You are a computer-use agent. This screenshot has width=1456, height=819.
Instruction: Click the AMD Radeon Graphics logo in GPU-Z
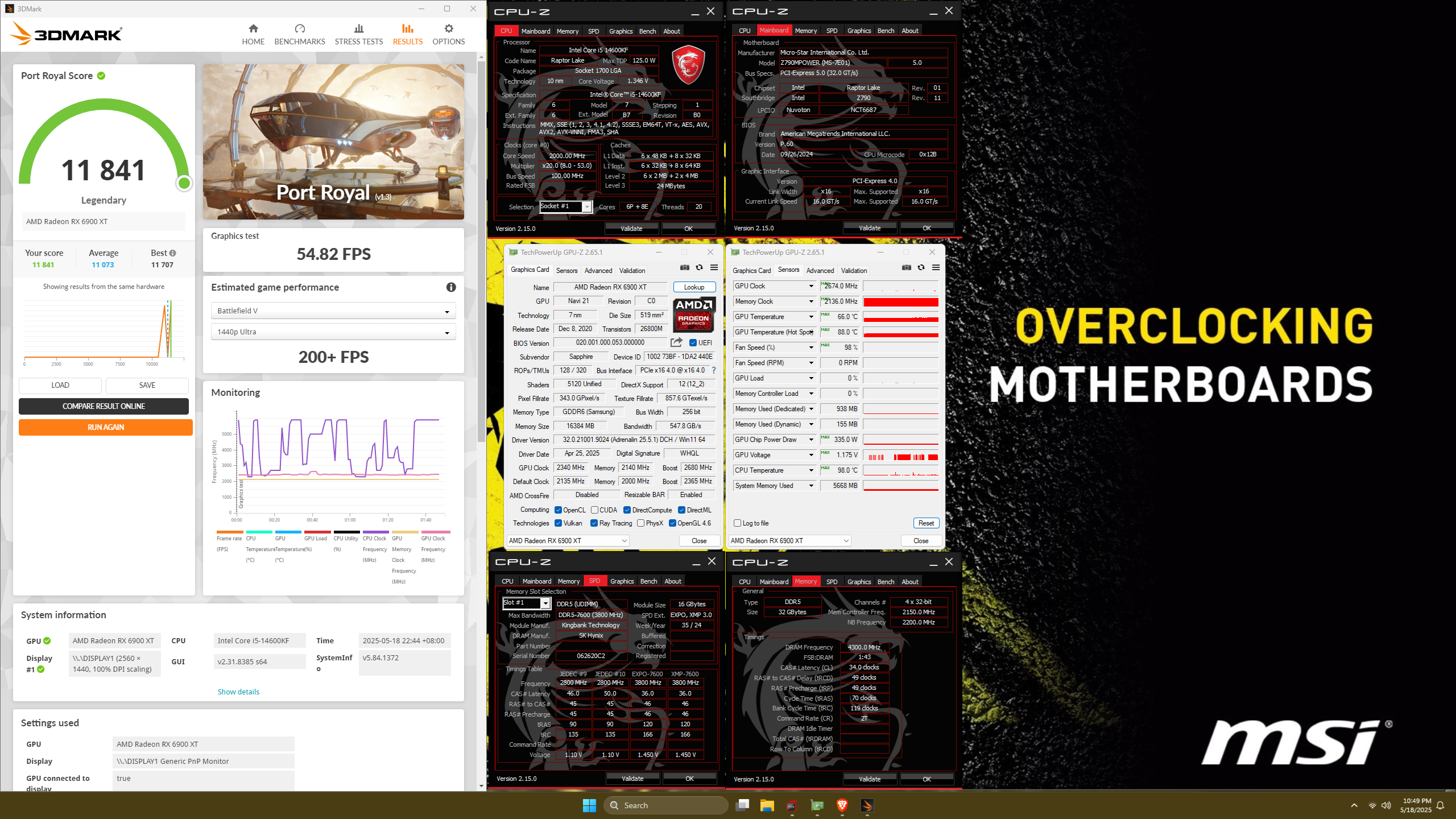(x=694, y=315)
